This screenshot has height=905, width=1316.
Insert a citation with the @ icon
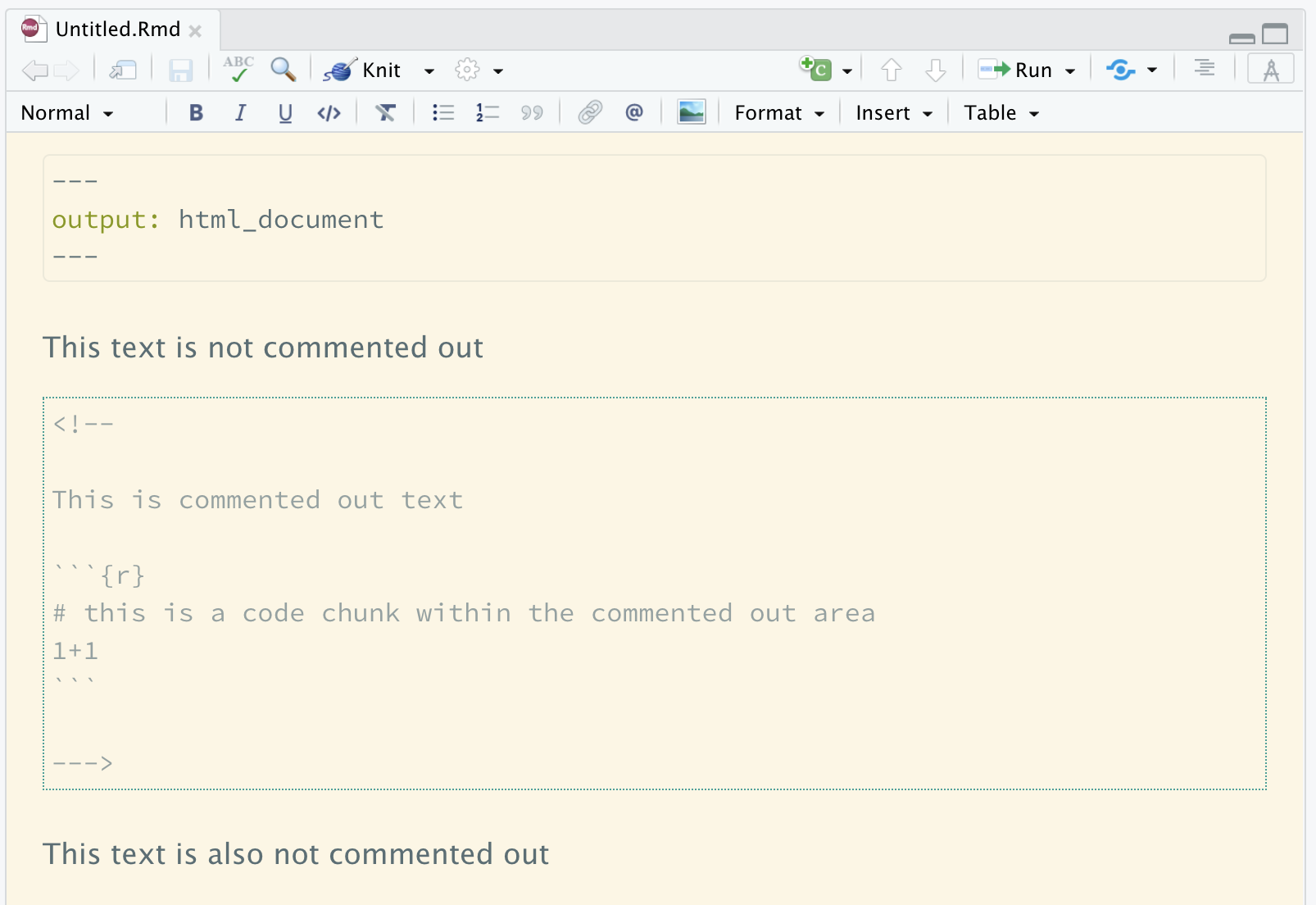[x=634, y=112]
